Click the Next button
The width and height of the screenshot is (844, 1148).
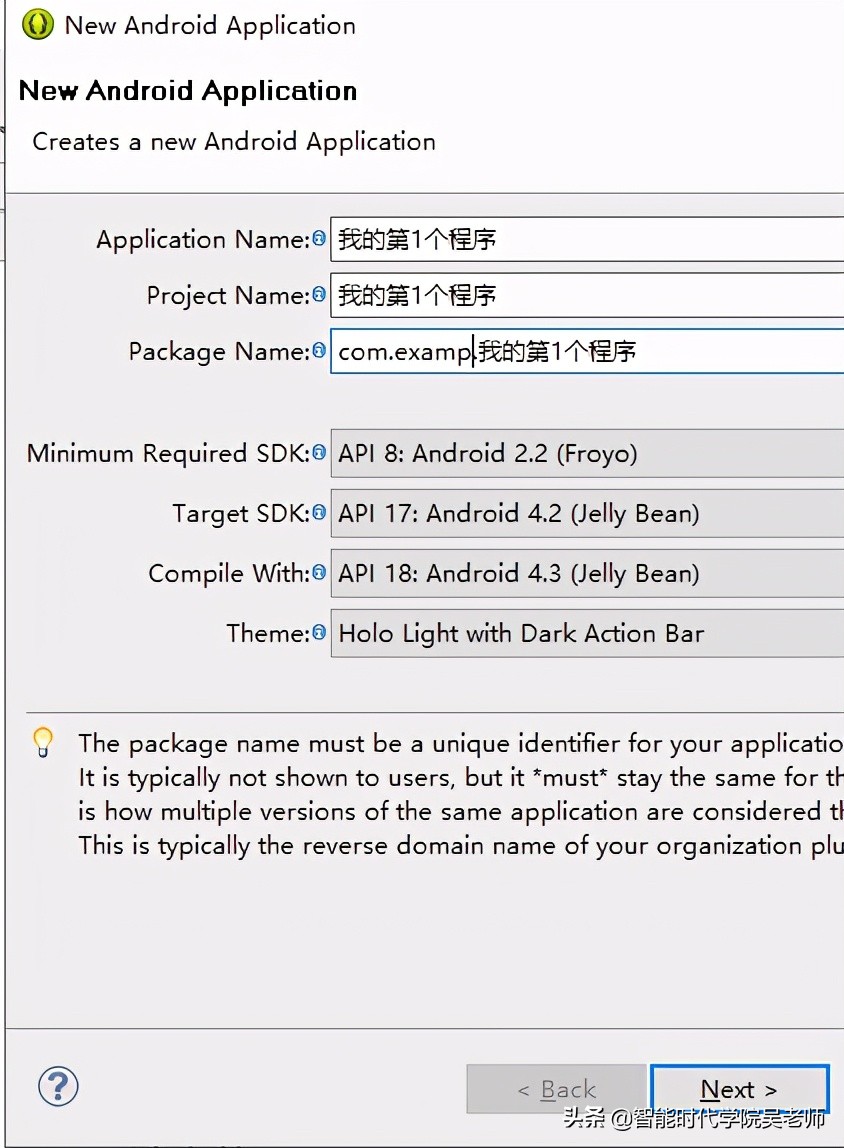pos(739,1089)
